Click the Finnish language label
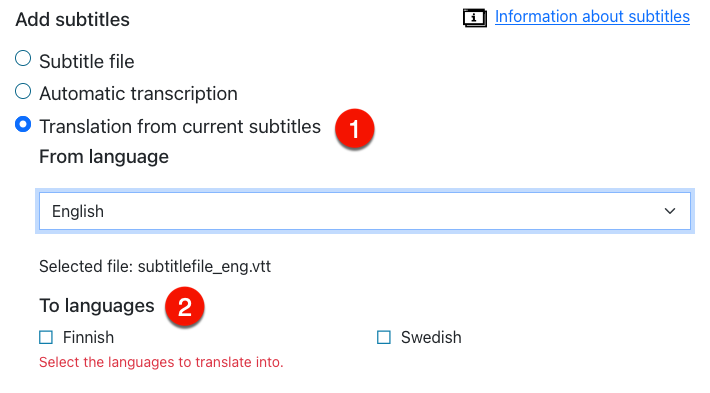The image size is (710, 393). [88, 337]
